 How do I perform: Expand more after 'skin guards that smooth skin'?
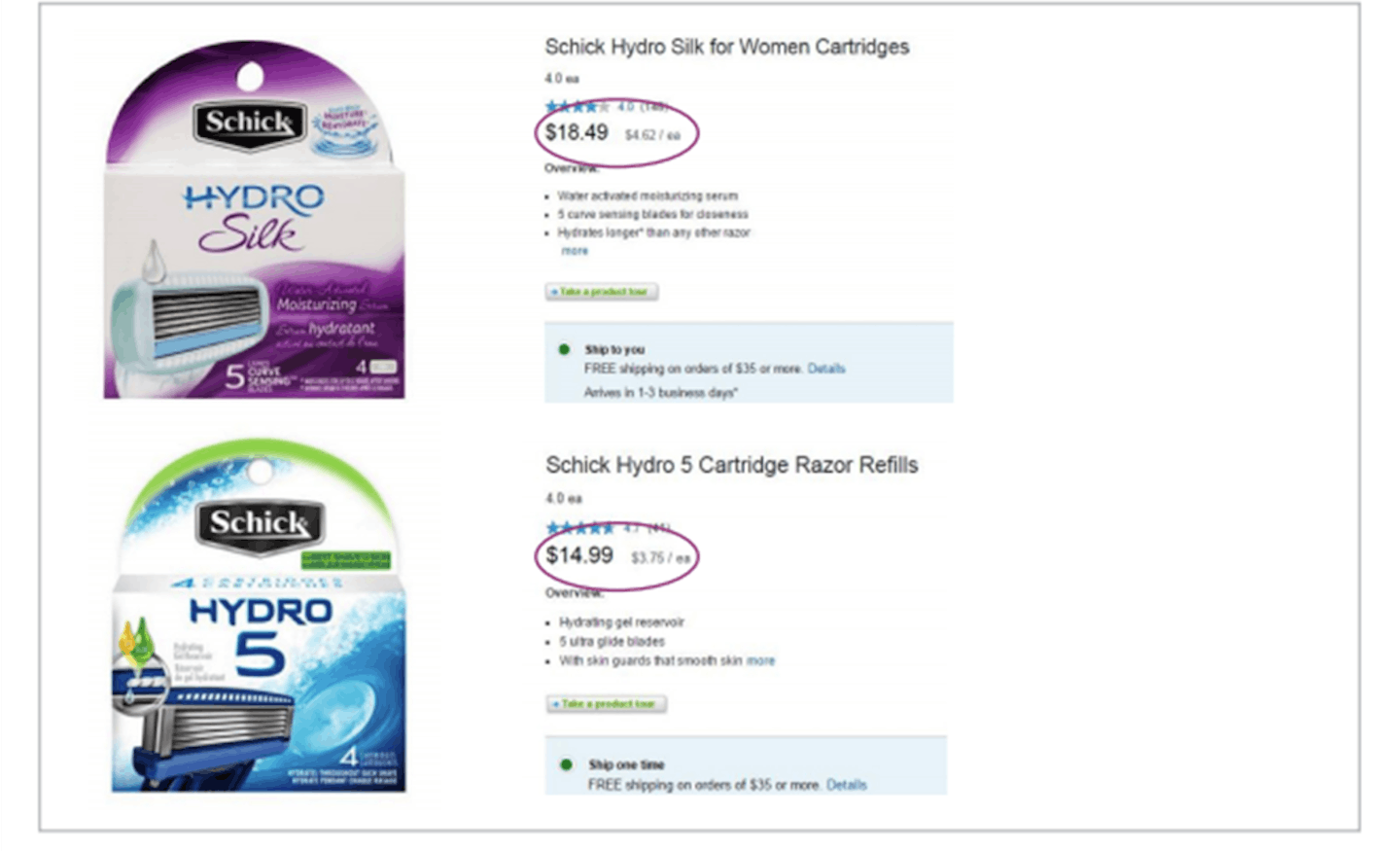(x=761, y=660)
